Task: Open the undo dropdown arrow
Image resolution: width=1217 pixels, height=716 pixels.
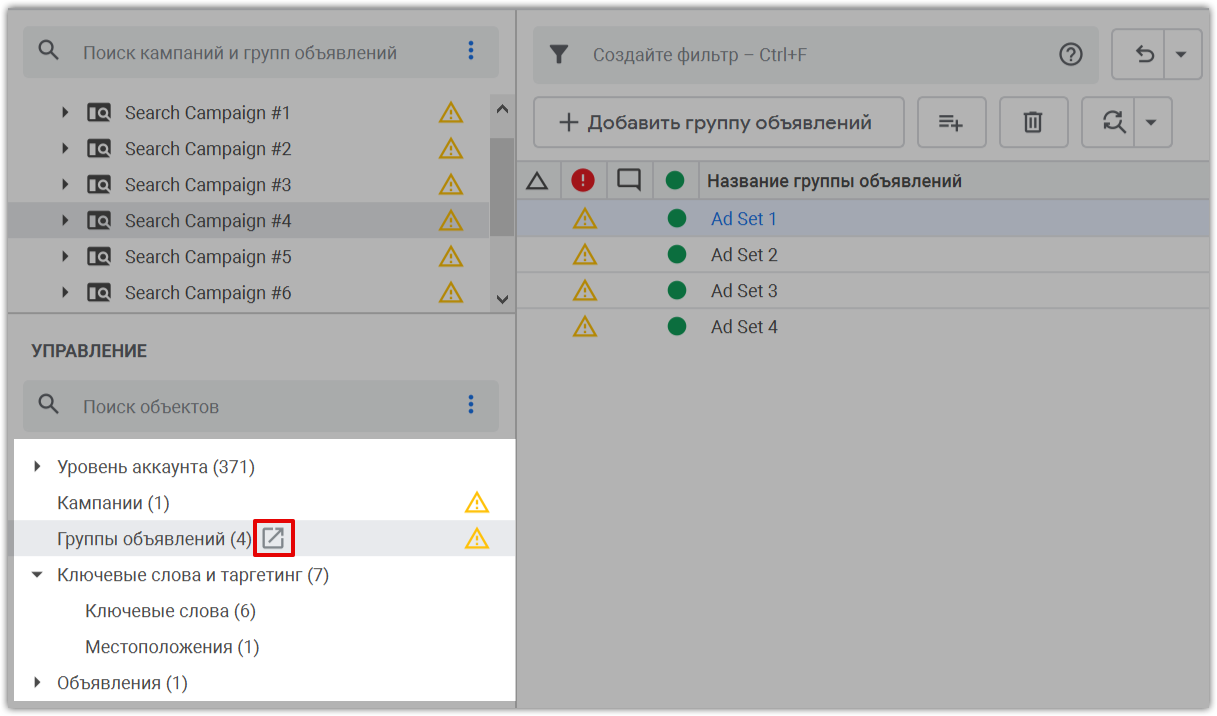Action: pos(1181,54)
